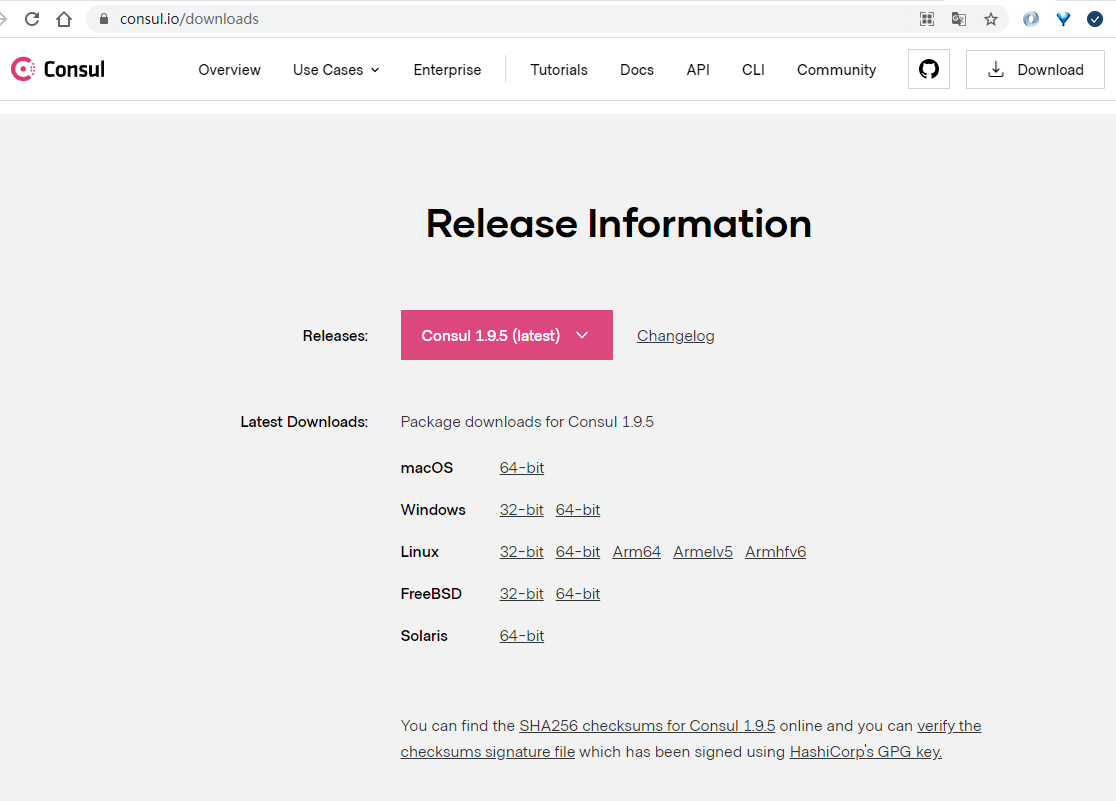Click the Latest Downloads label
The height and width of the screenshot is (801, 1116).
(304, 422)
